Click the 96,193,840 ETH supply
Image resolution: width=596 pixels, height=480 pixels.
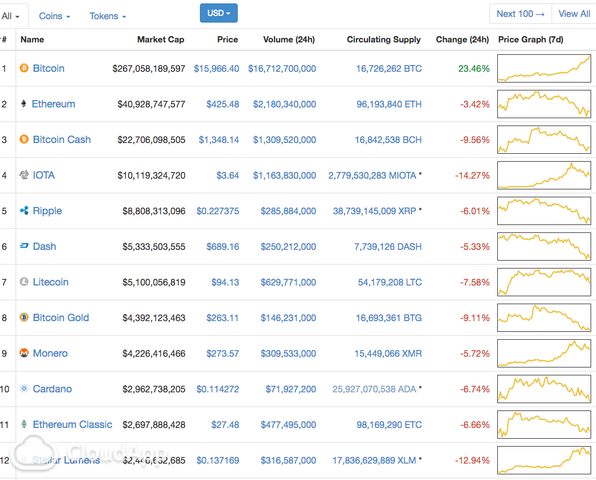point(389,104)
